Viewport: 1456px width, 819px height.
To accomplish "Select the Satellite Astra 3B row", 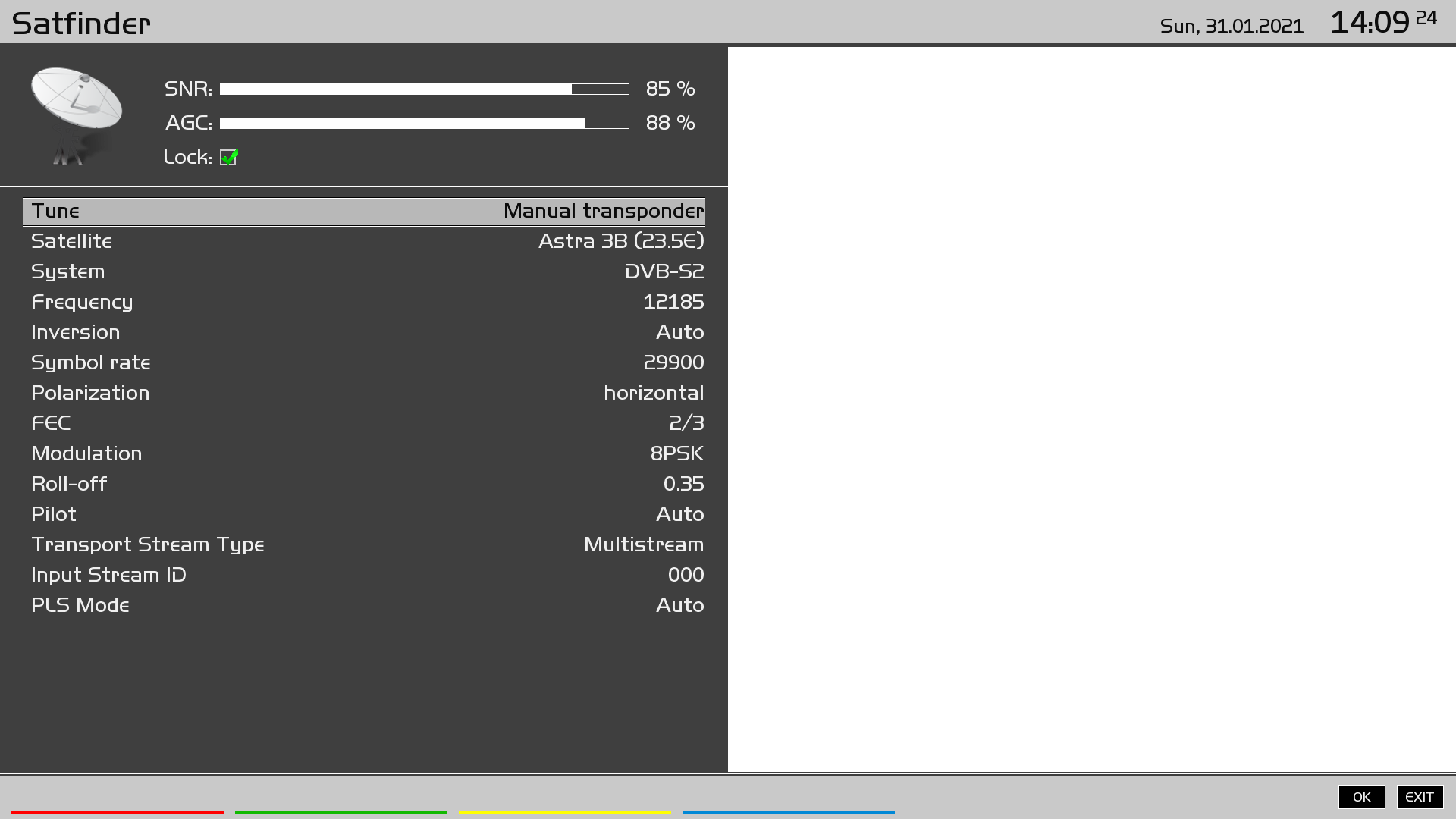I will tap(364, 241).
